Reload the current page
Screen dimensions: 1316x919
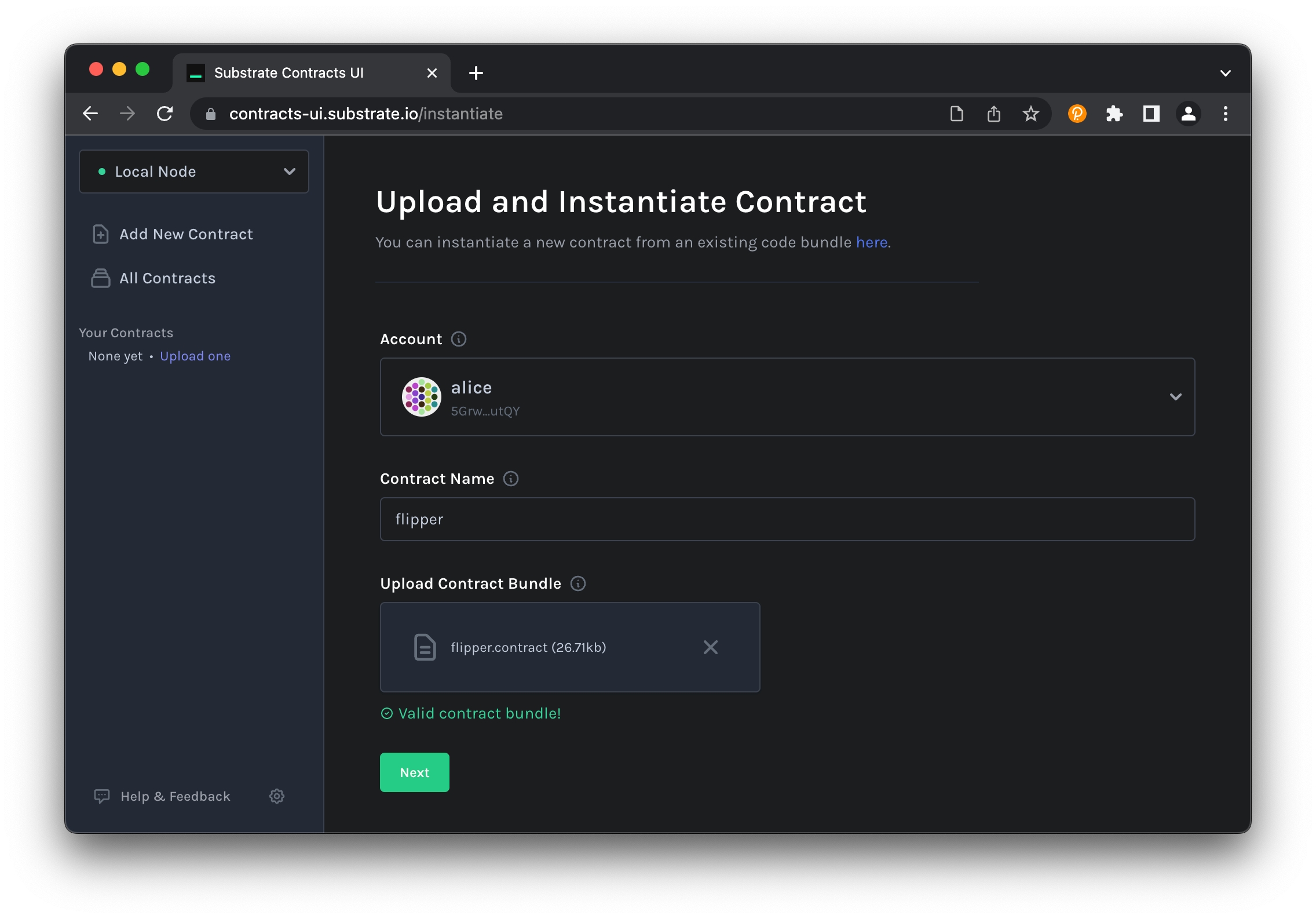165,114
